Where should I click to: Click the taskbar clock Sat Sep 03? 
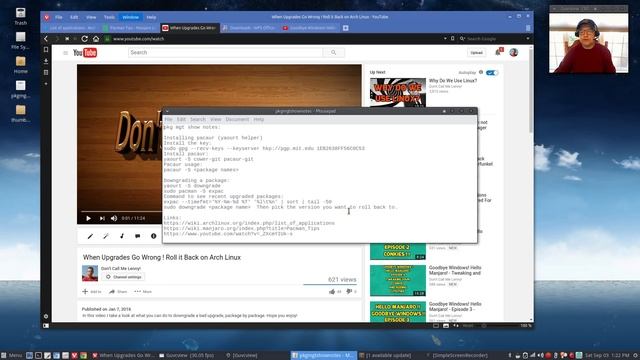607,356
